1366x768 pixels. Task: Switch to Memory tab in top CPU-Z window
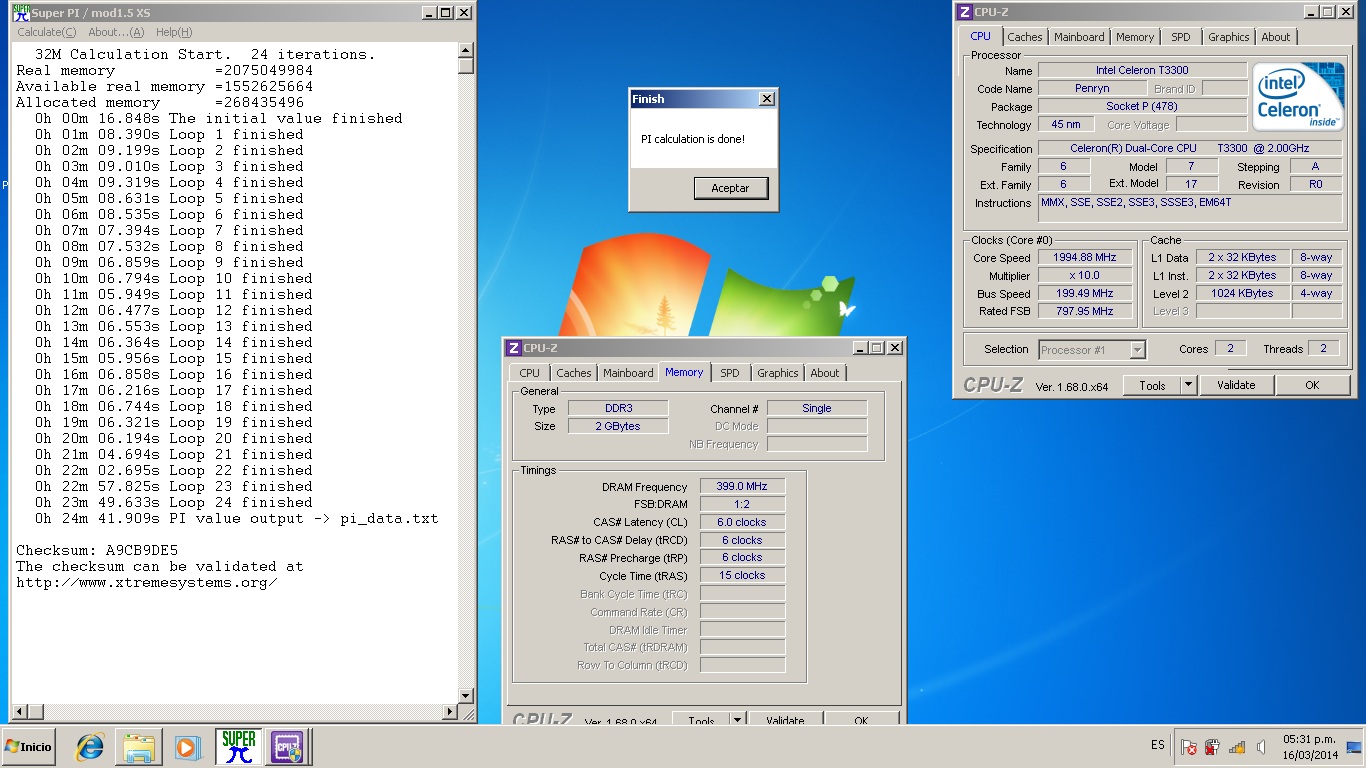pyautogui.click(x=1135, y=37)
